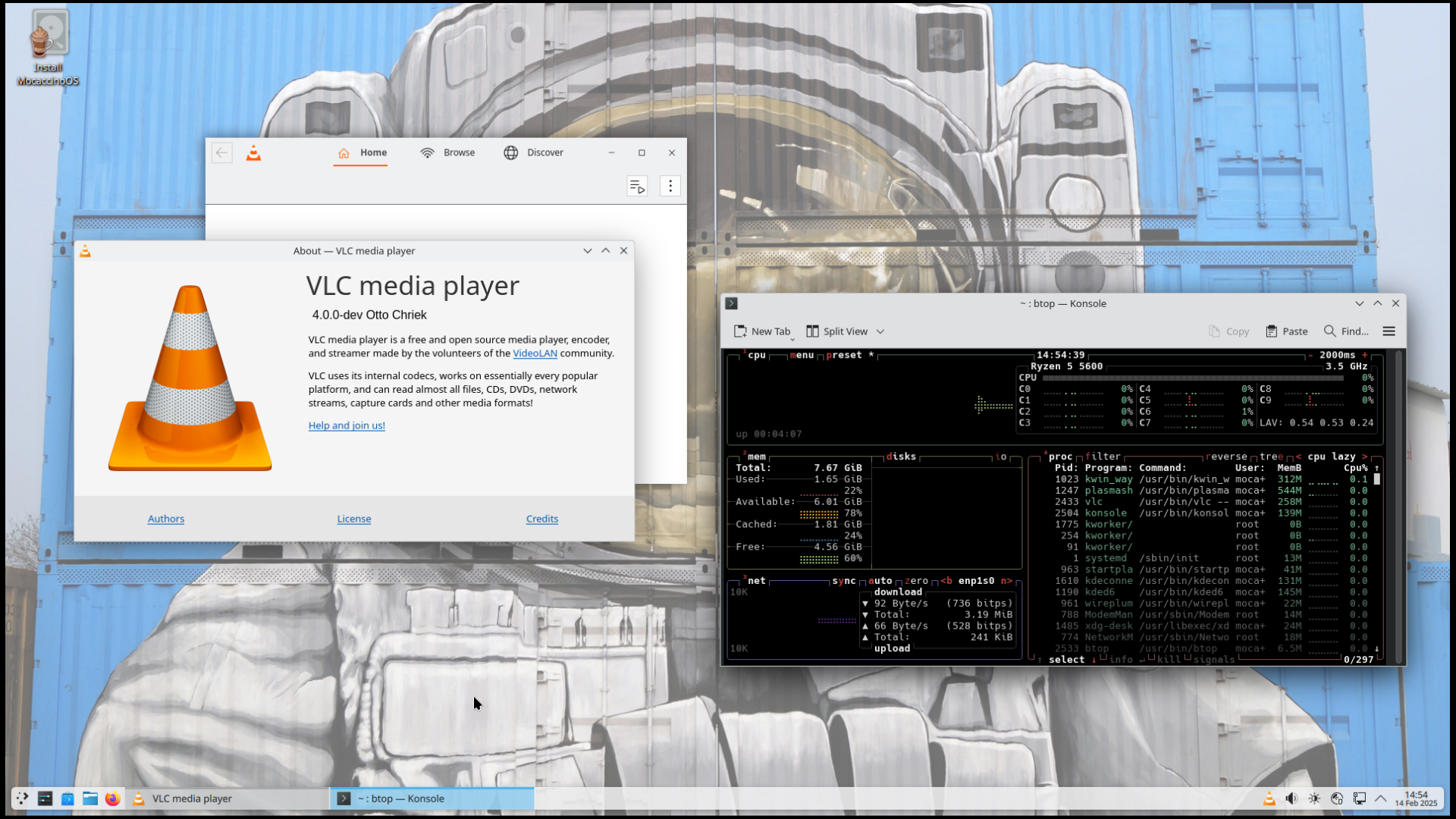
Task: Click the Paste button in Konsole
Action: [1287, 331]
